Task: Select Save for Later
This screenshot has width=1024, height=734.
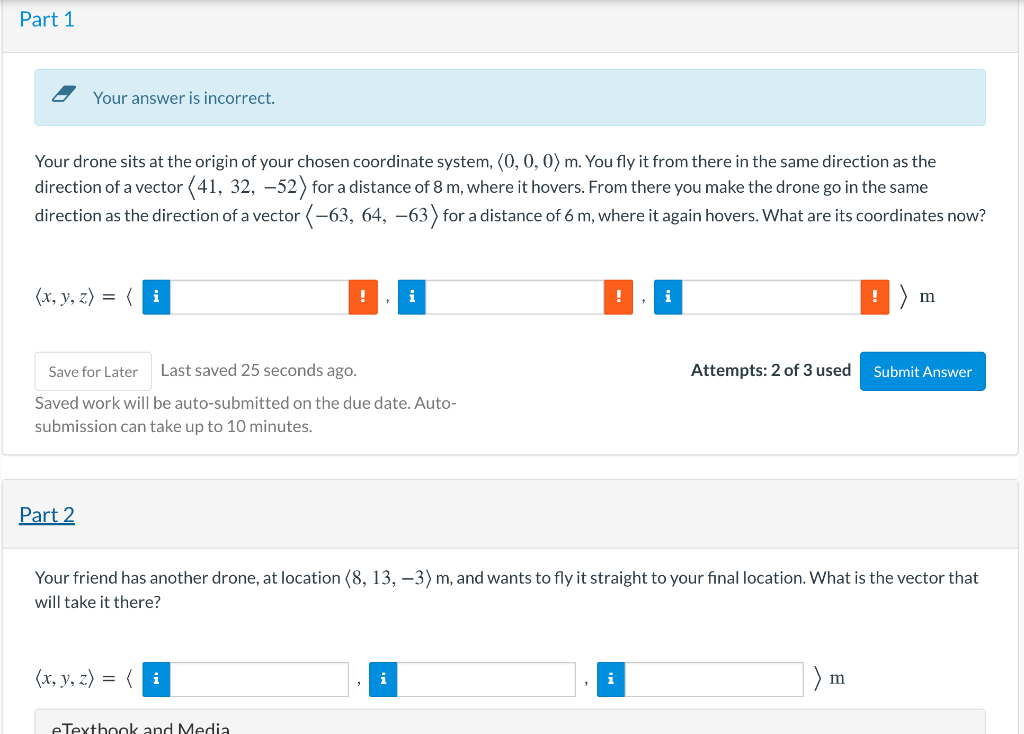Action: click(x=93, y=371)
